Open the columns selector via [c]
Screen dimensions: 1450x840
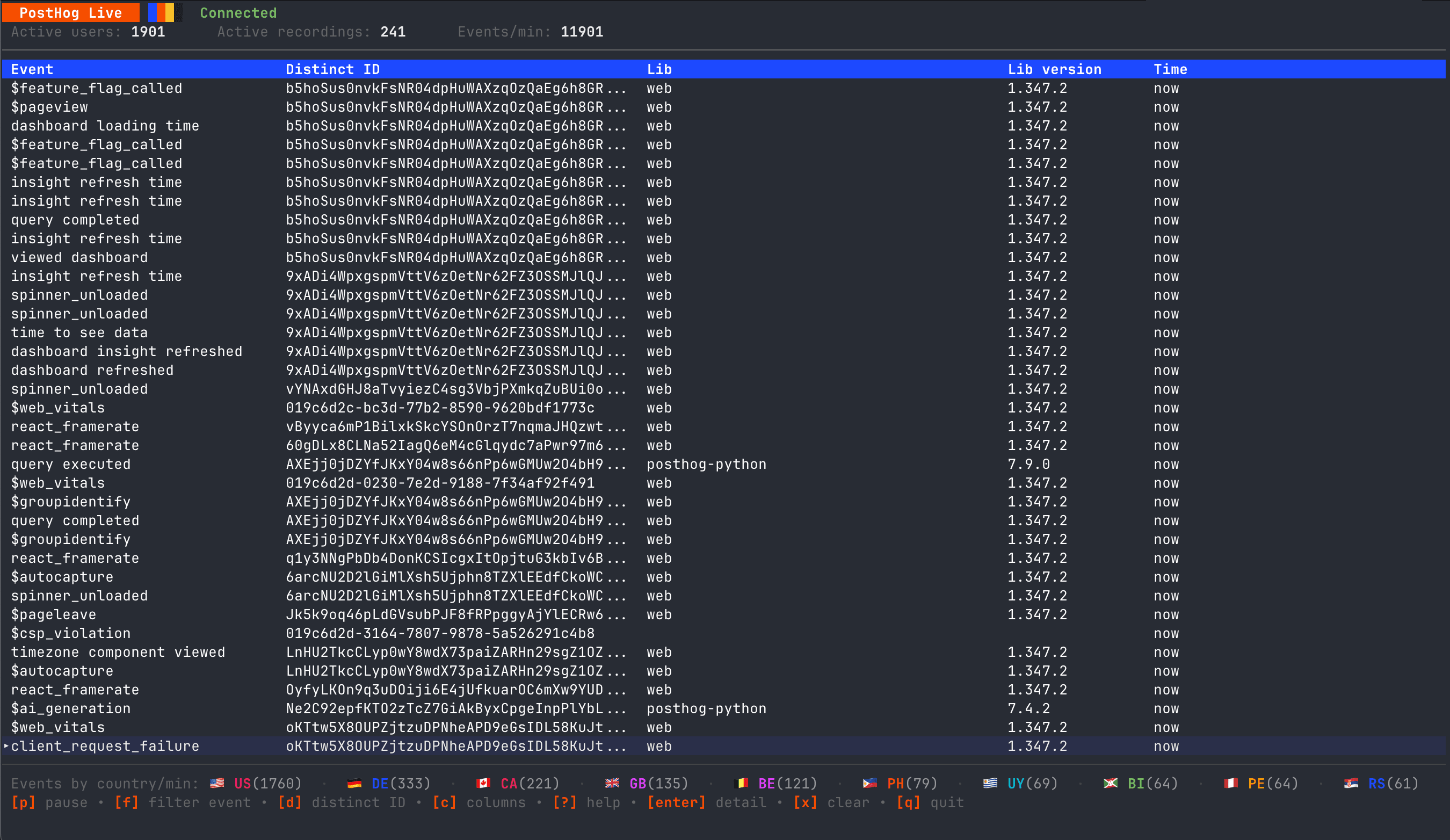pos(445,802)
